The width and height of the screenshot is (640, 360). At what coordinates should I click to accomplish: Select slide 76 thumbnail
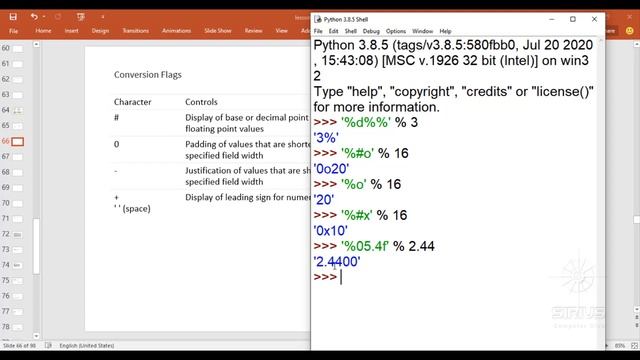(18, 296)
